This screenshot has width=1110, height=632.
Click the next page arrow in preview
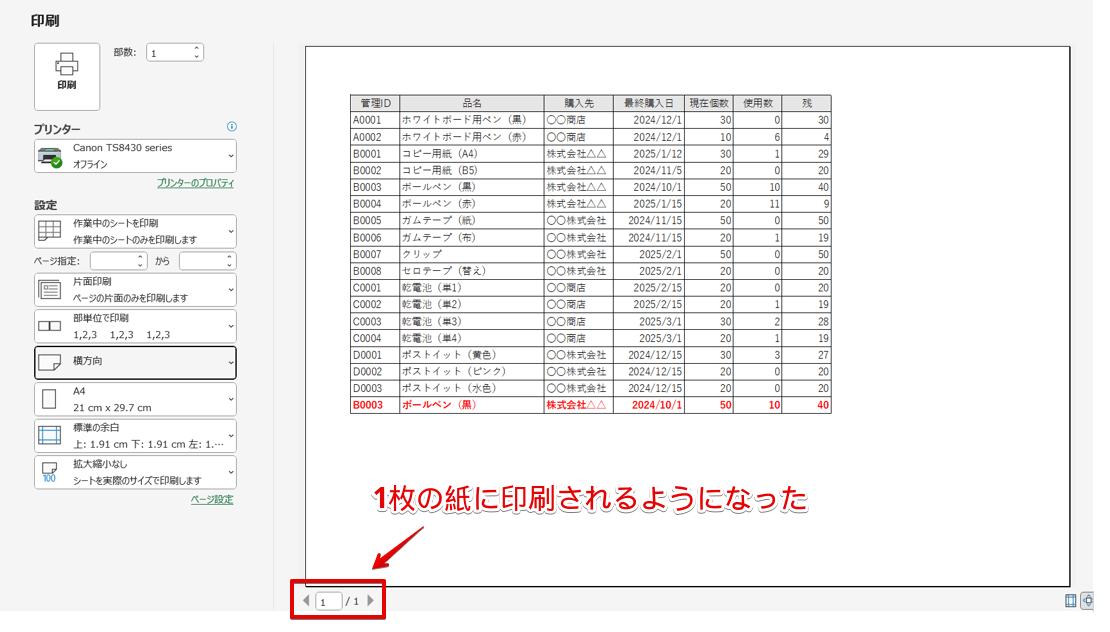point(372,600)
